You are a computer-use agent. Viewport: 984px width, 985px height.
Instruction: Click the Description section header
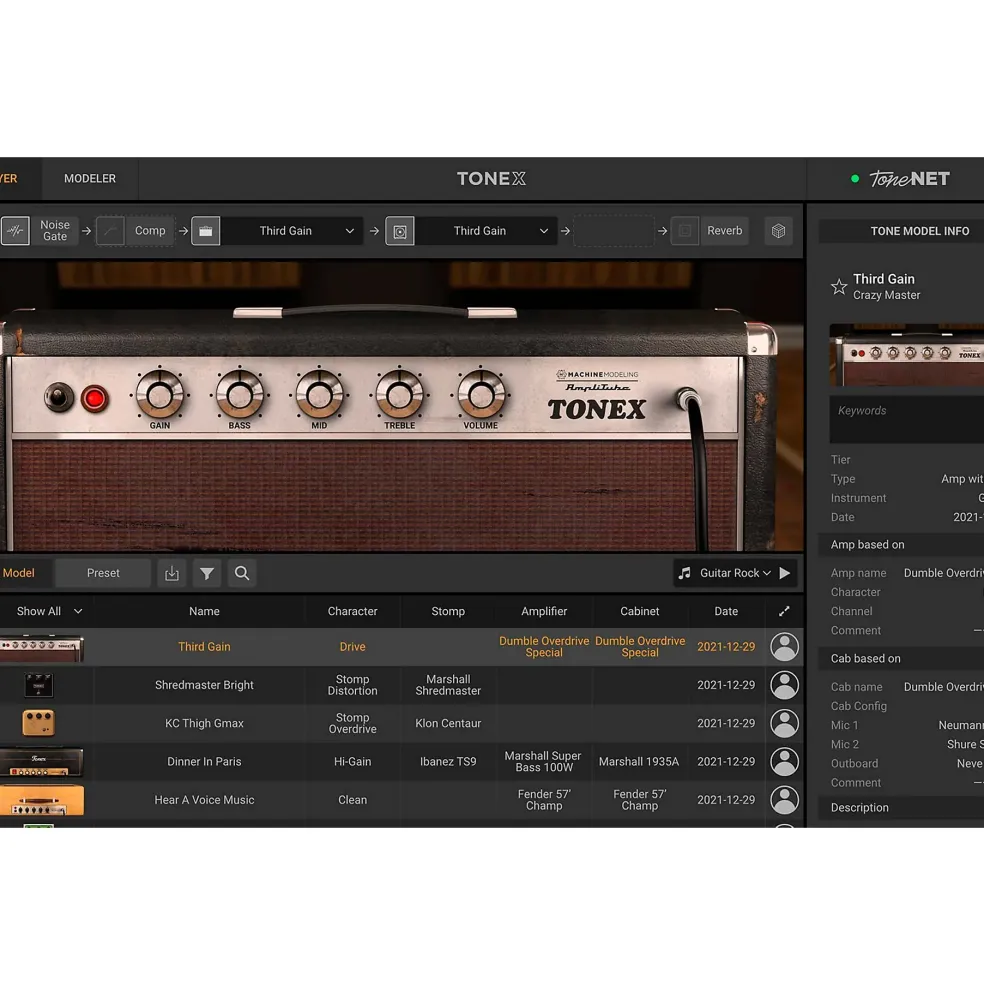point(900,808)
